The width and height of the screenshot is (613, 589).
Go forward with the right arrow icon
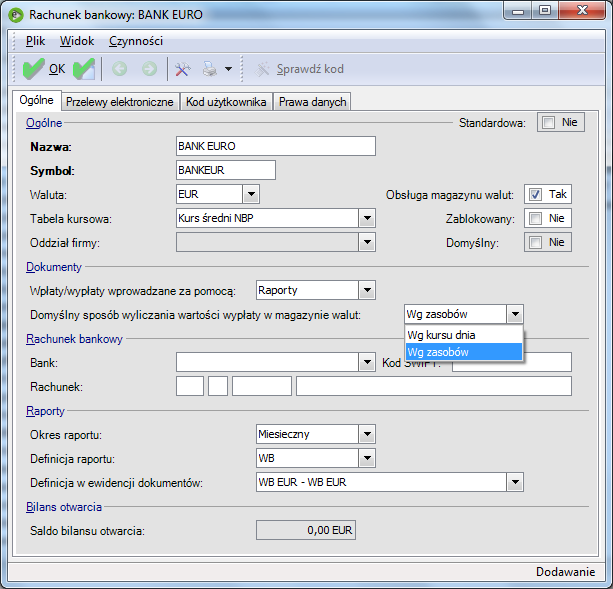pyautogui.click(x=149, y=69)
